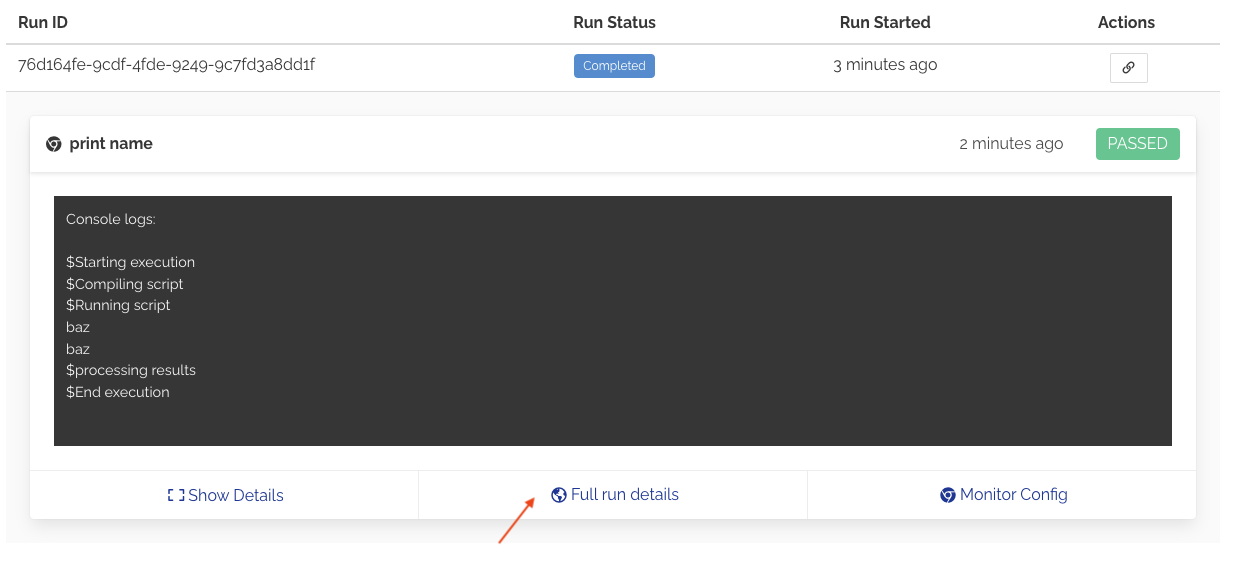Click the 2 minutes ago timestamp

pyautogui.click(x=1011, y=144)
